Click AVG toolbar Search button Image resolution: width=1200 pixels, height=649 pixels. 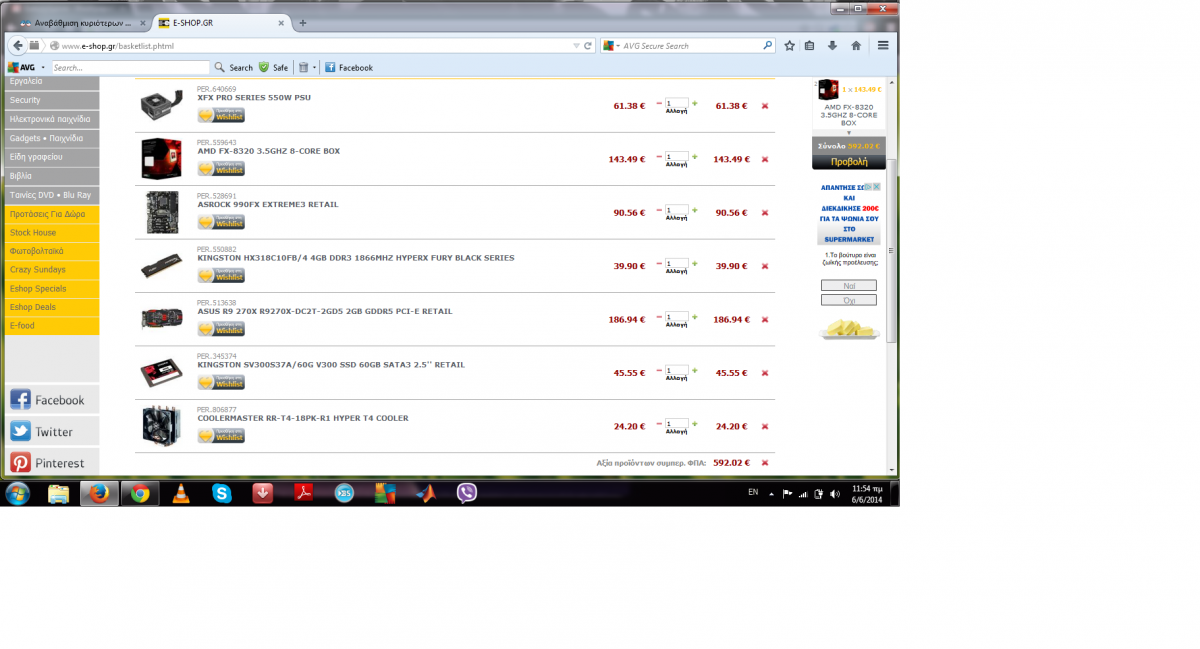pyautogui.click(x=234, y=67)
